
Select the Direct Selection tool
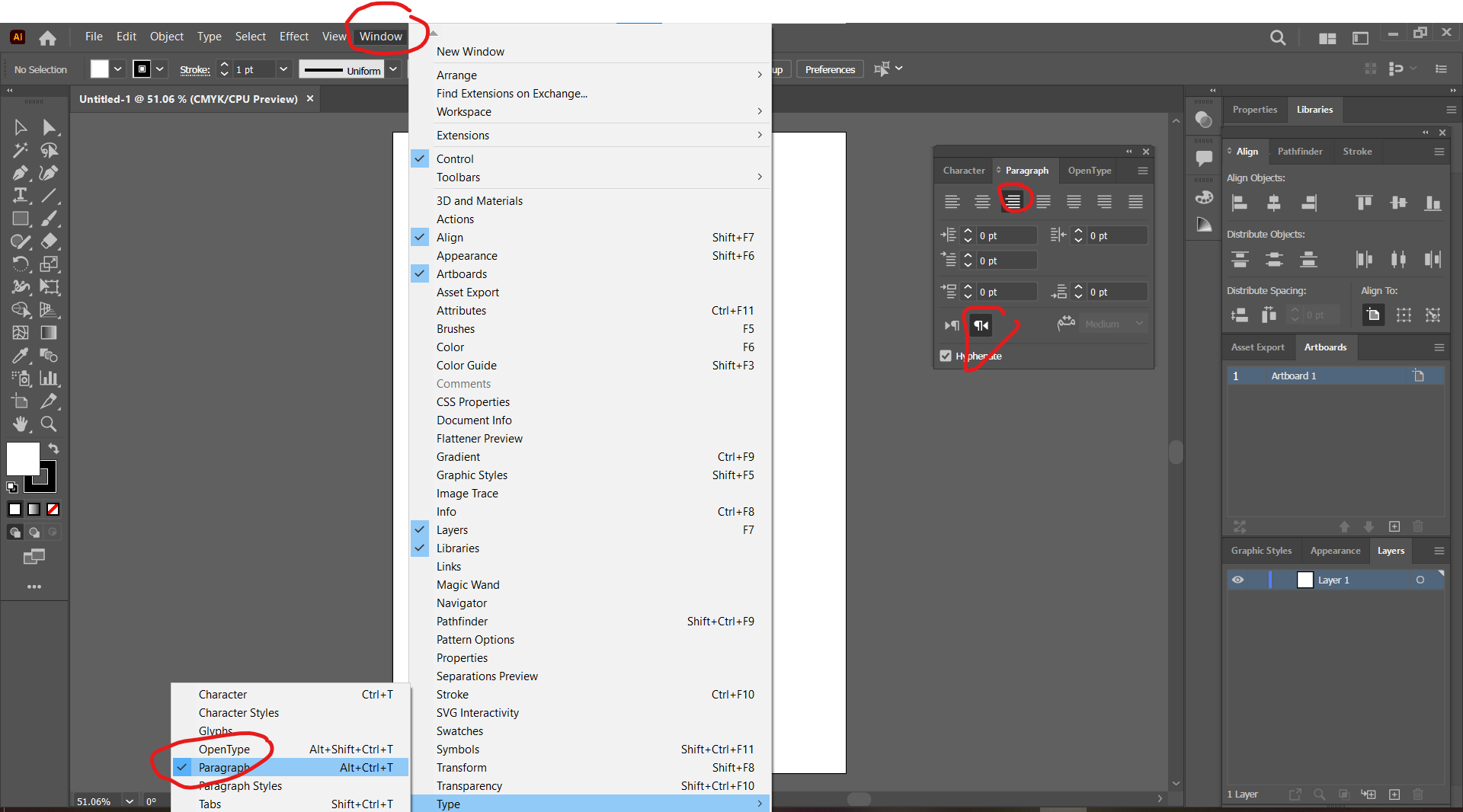pos(50,127)
